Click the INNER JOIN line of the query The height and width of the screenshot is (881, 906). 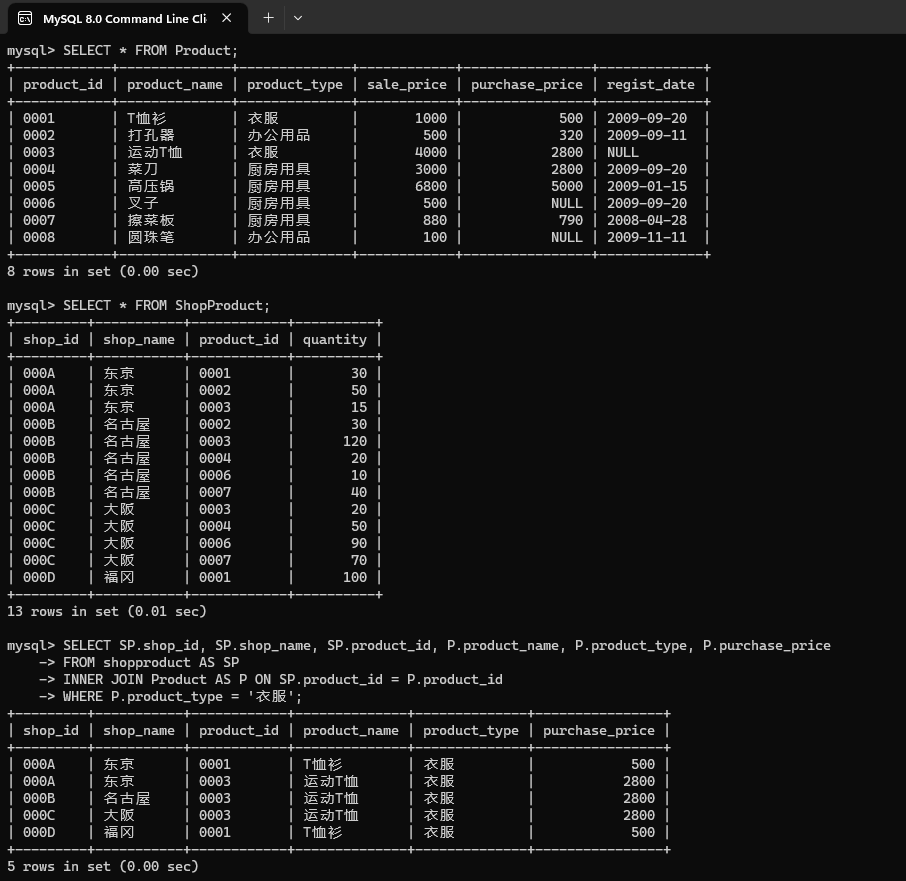pos(282,679)
